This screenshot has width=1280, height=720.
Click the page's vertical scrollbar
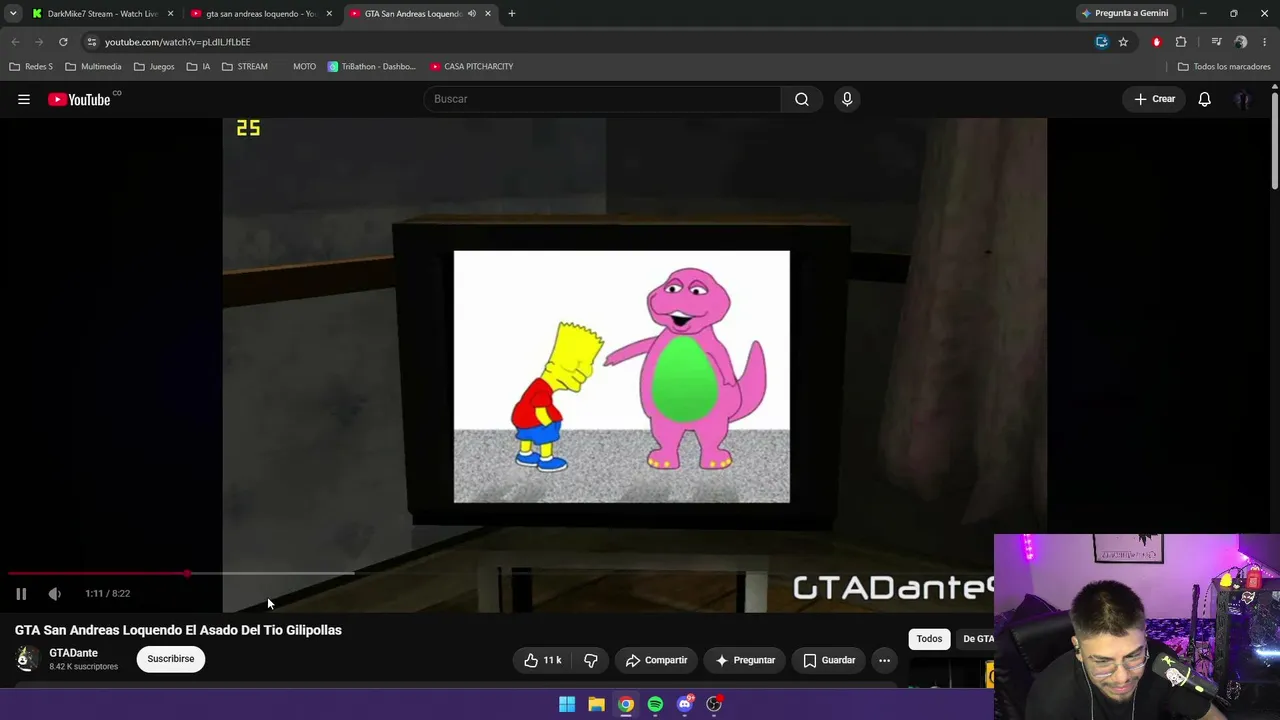point(1275,140)
